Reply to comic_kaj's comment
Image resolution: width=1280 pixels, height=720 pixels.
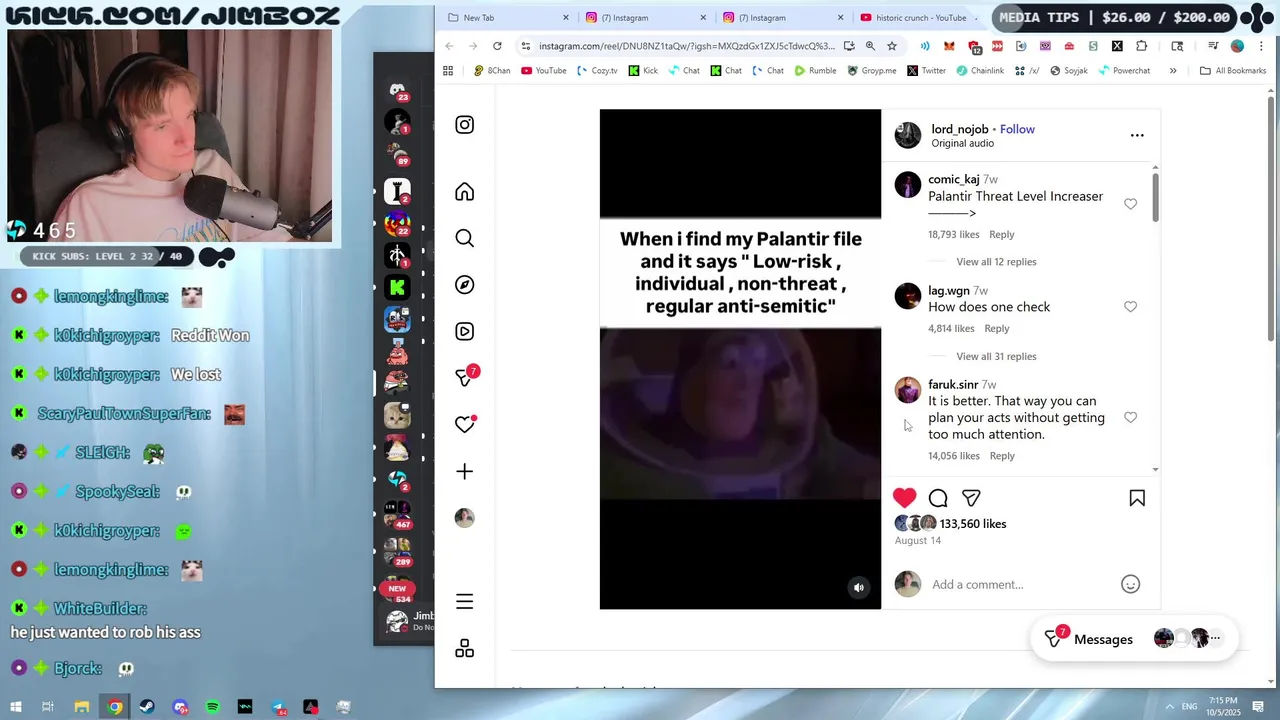(1001, 234)
